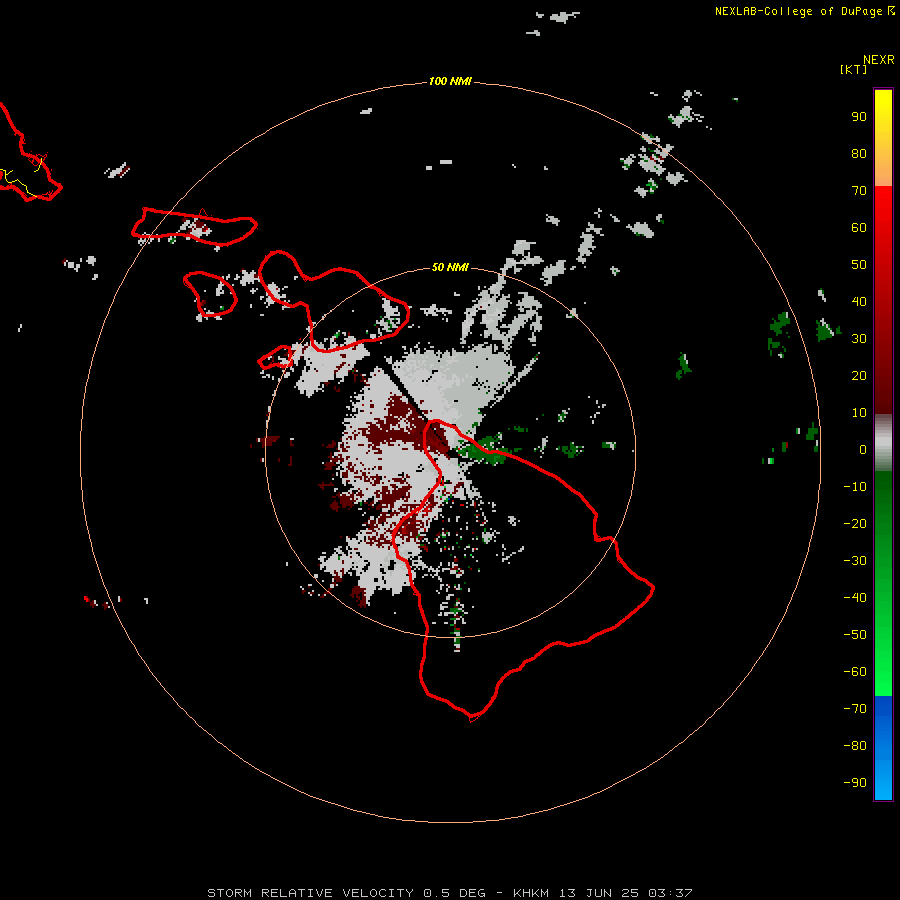Click the 60 value on the velocity scale

[x=859, y=228]
